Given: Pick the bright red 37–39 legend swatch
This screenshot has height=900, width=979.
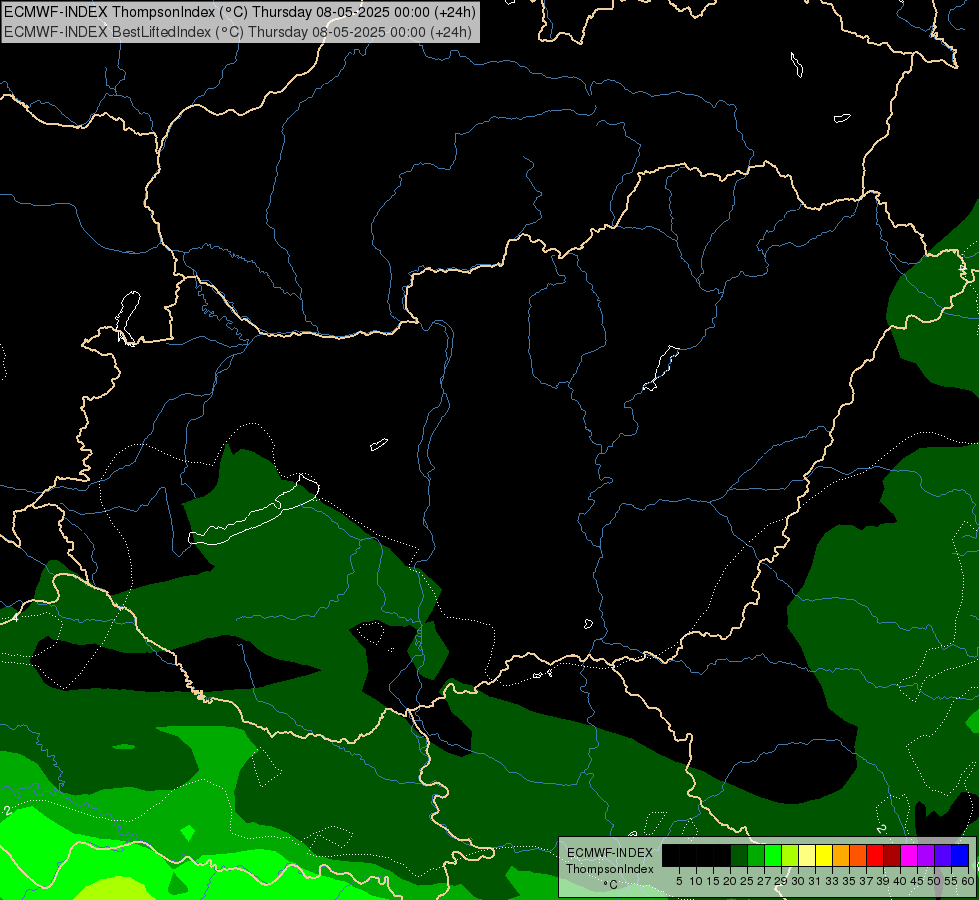Looking at the screenshot, I should [x=875, y=855].
